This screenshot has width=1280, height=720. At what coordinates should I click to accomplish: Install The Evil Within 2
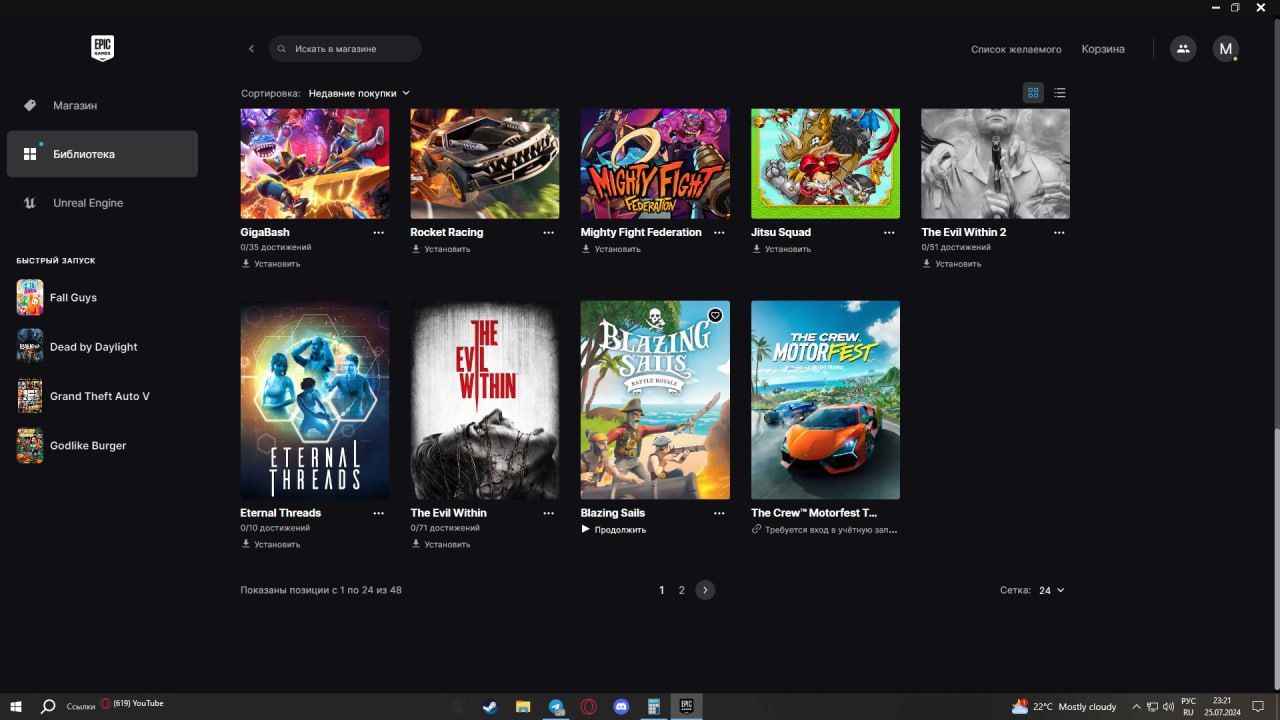952,264
